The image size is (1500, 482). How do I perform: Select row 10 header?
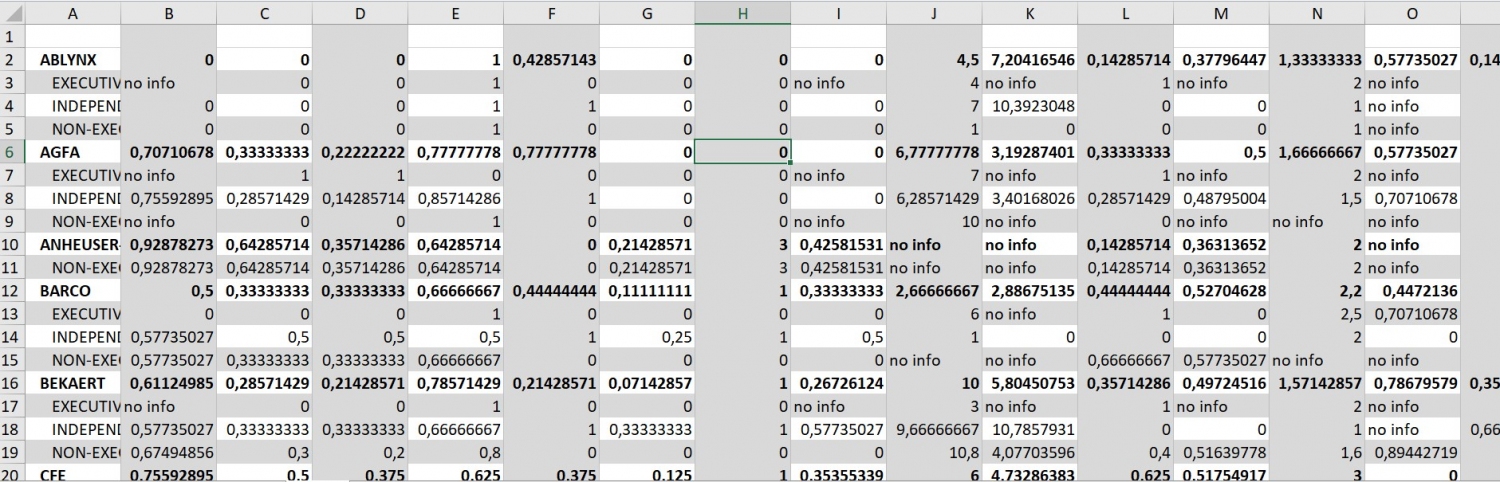point(13,244)
